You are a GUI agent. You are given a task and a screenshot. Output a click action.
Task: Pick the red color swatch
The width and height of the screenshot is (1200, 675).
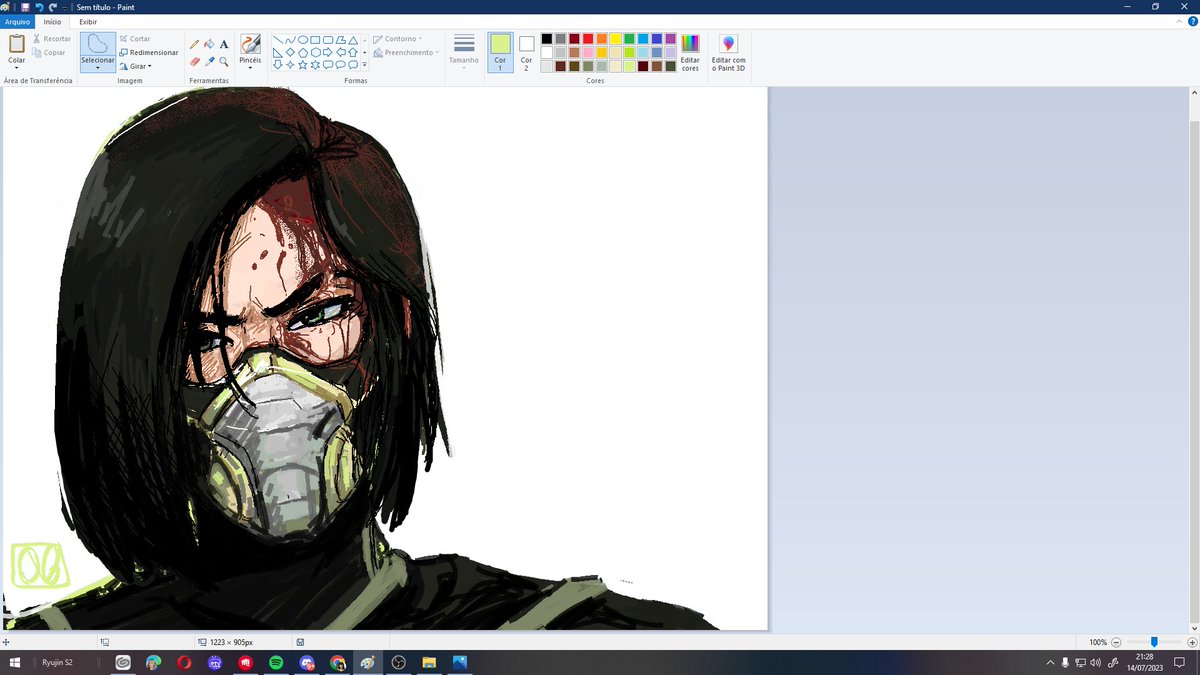pos(588,39)
